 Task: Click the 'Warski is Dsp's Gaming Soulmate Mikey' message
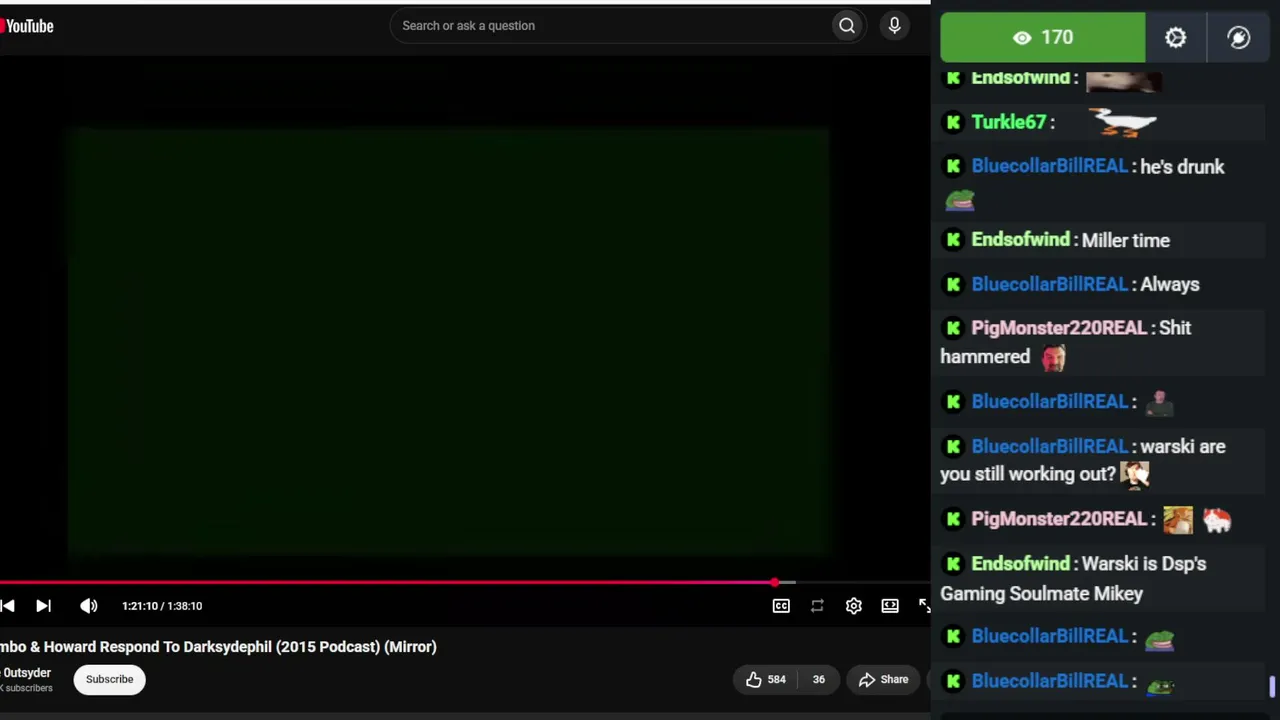coord(1073,579)
